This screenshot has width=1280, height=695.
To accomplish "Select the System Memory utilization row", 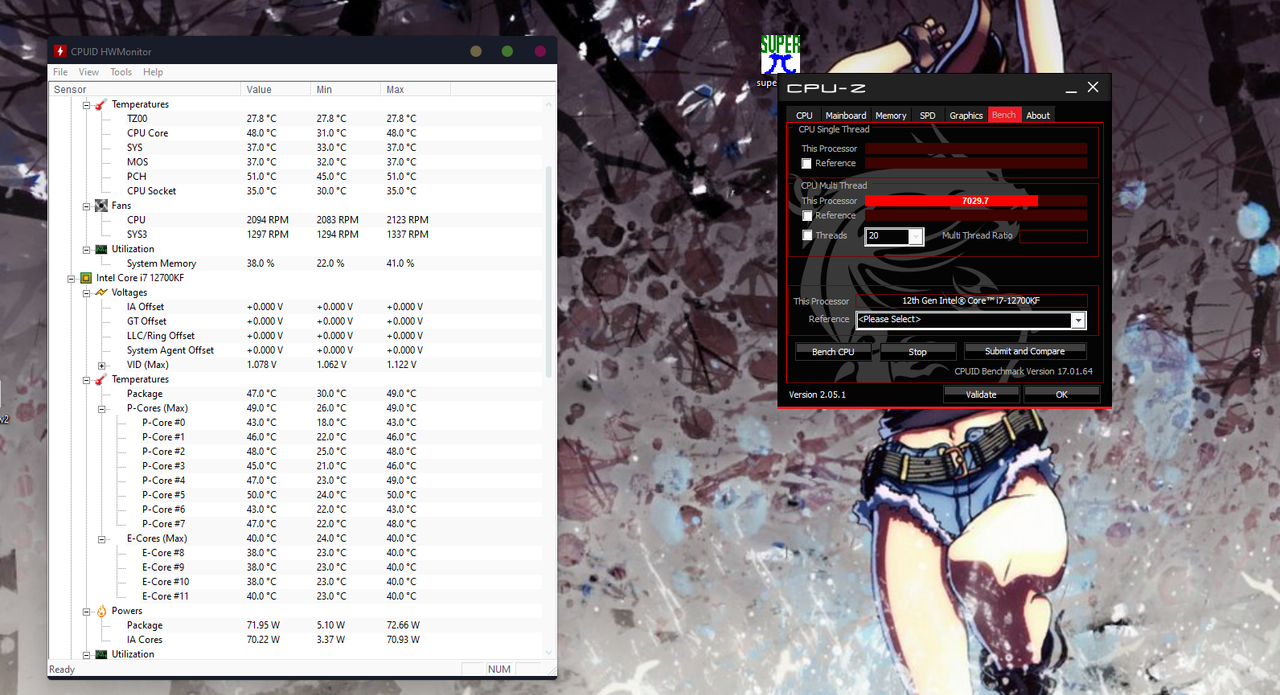I will tap(296, 264).
